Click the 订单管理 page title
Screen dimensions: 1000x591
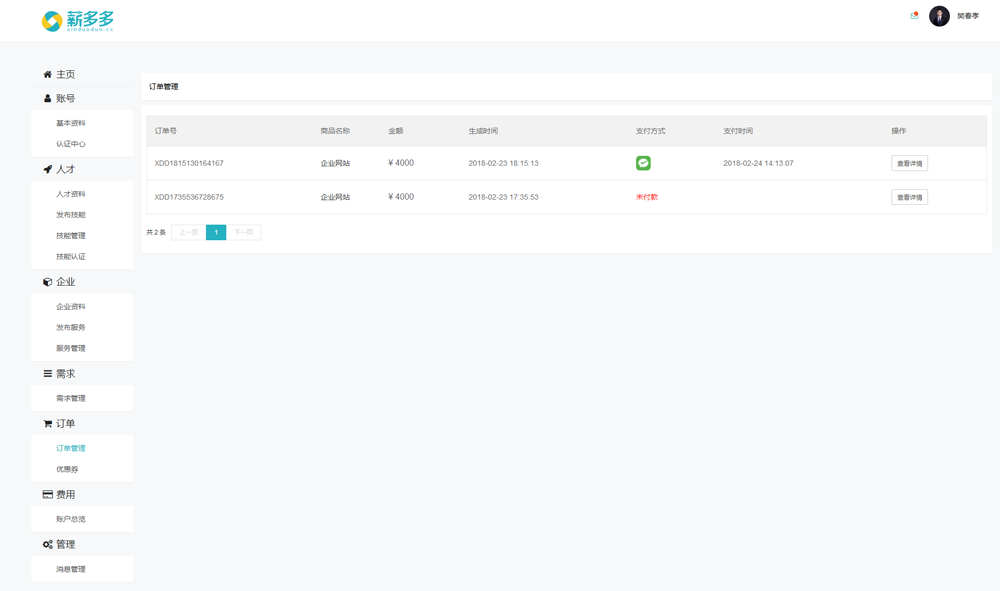pyautogui.click(x=164, y=87)
